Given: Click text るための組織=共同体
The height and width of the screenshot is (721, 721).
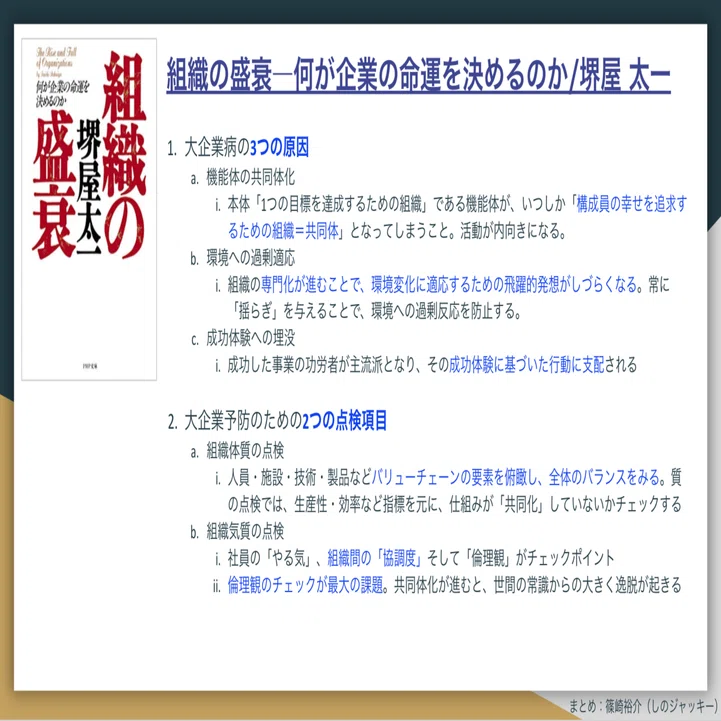Looking at the screenshot, I should [x=284, y=231].
